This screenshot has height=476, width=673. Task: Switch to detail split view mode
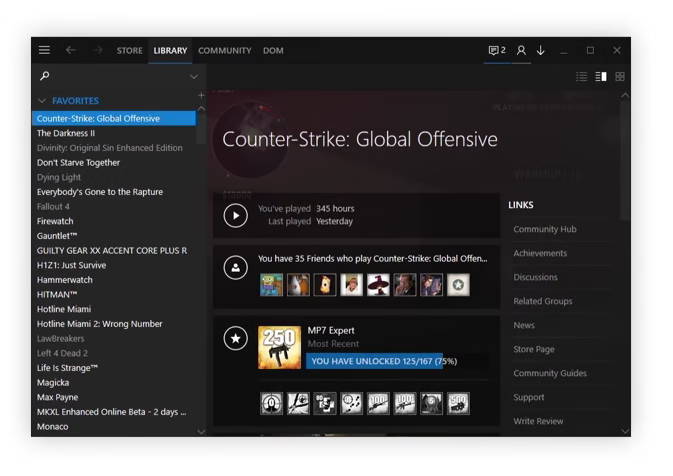[x=601, y=76]
